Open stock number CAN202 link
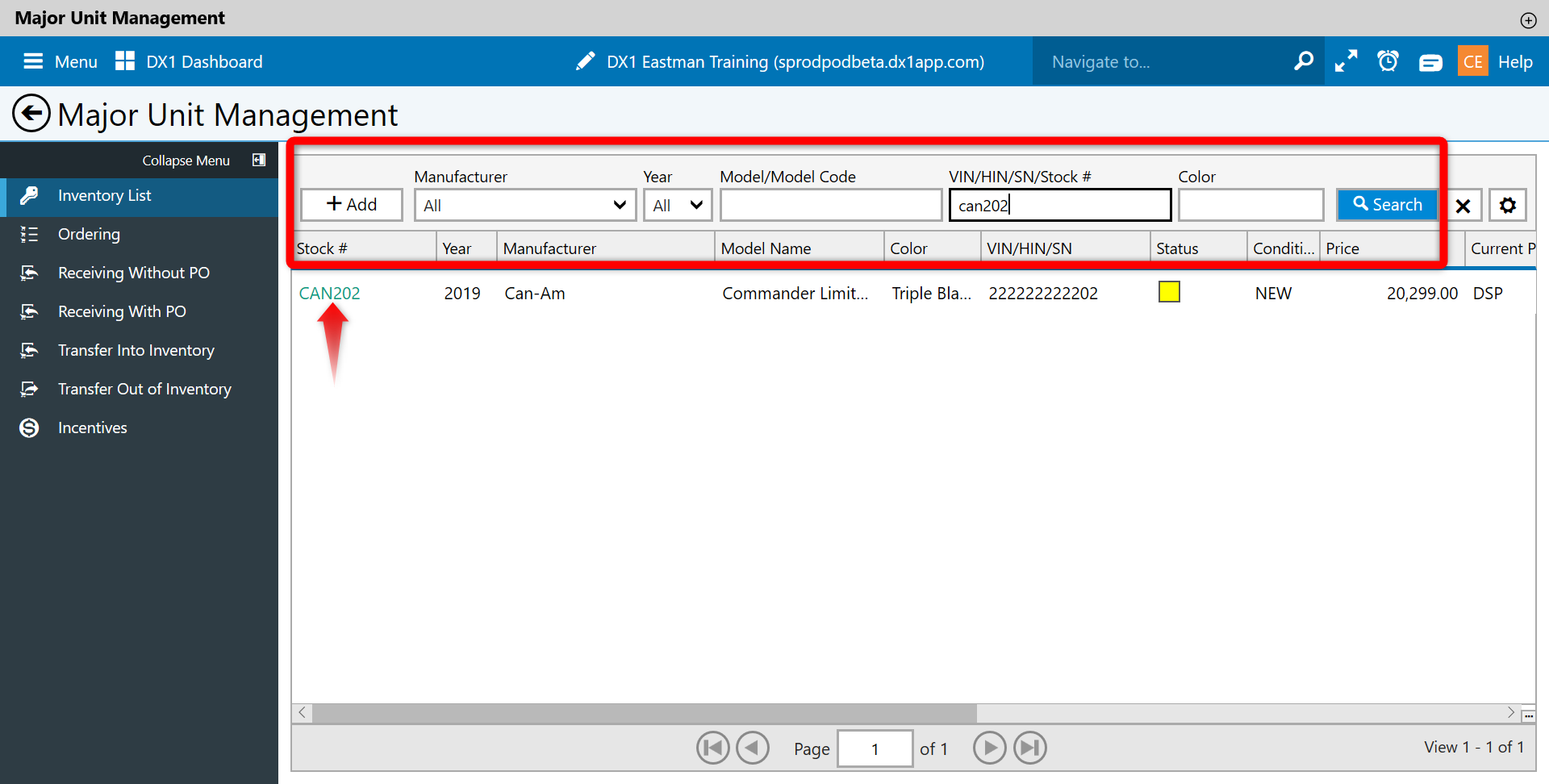Screen dimensions: 1549x784 (x=329, y=294)
